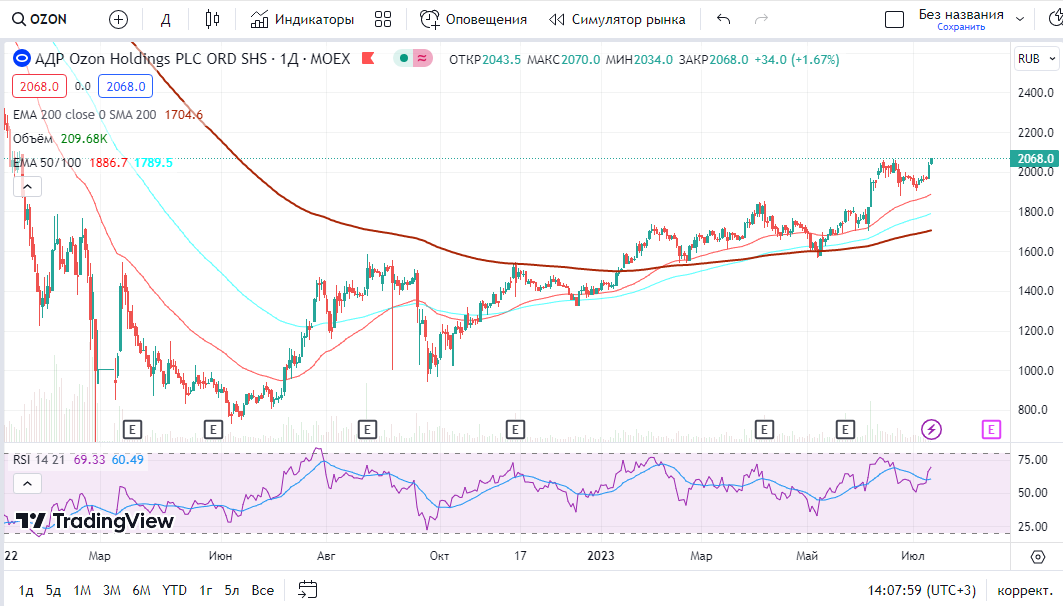
Task: Click the cut-off icon right of Без названия
Action: [1056, 20]
